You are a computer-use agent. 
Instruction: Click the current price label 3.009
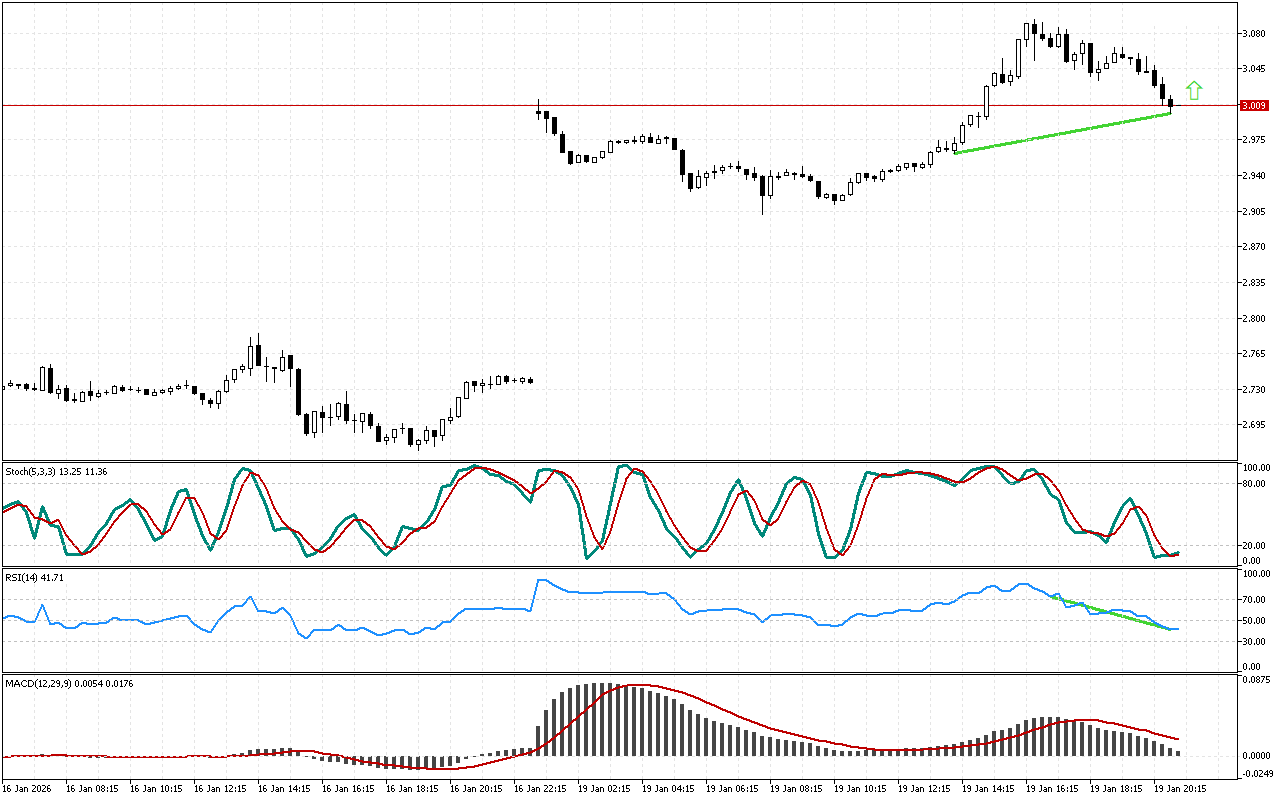coord(1254,105)
